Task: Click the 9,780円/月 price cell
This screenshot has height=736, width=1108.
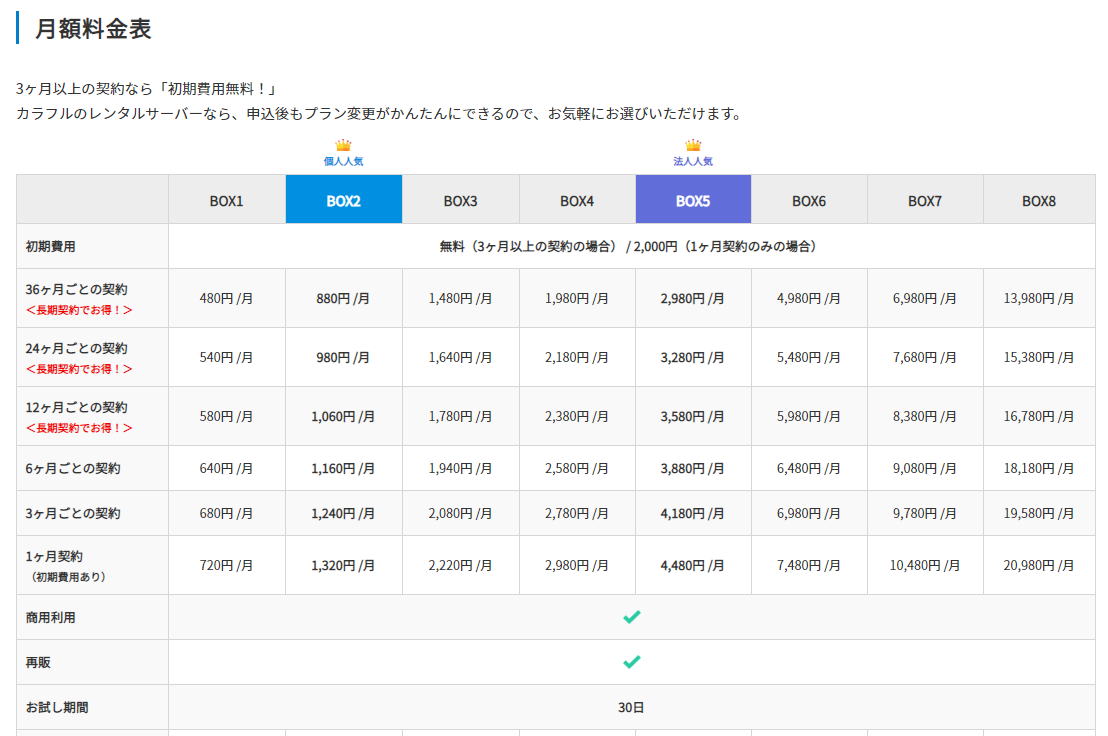Action: [x=924, y=514]
